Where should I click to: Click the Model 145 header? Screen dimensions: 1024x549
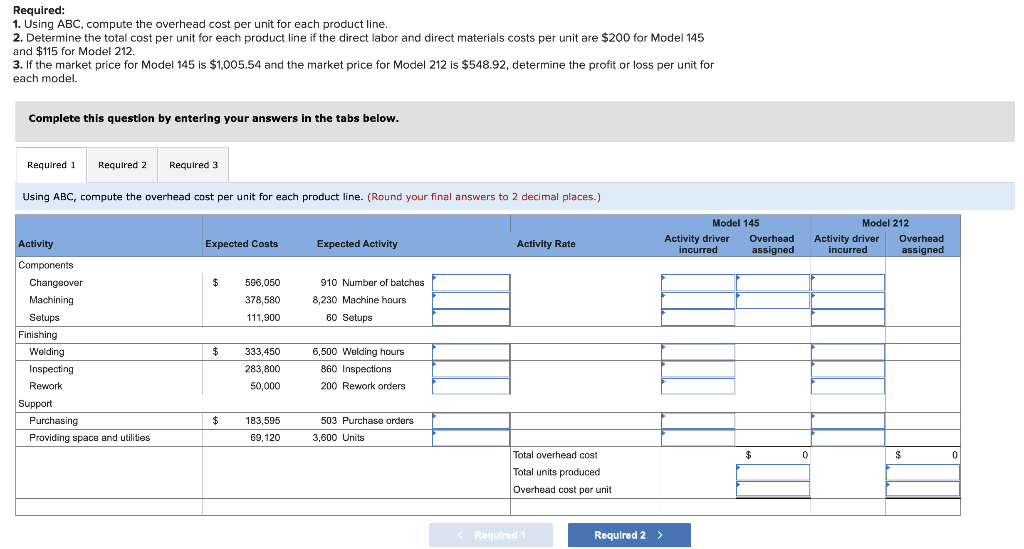(x=735, y=223)
